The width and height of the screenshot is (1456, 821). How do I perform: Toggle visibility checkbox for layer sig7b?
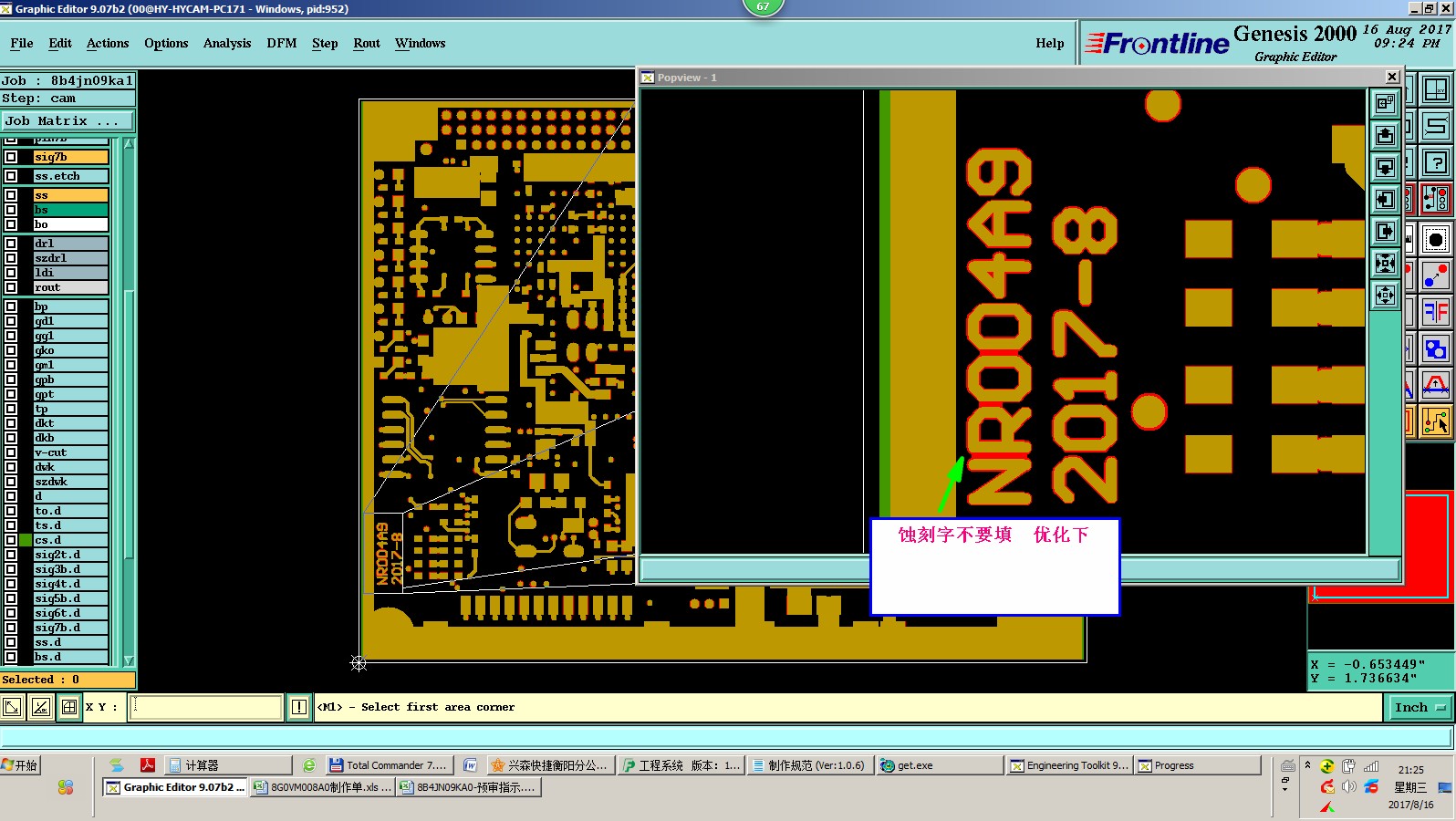click(11, 157)
